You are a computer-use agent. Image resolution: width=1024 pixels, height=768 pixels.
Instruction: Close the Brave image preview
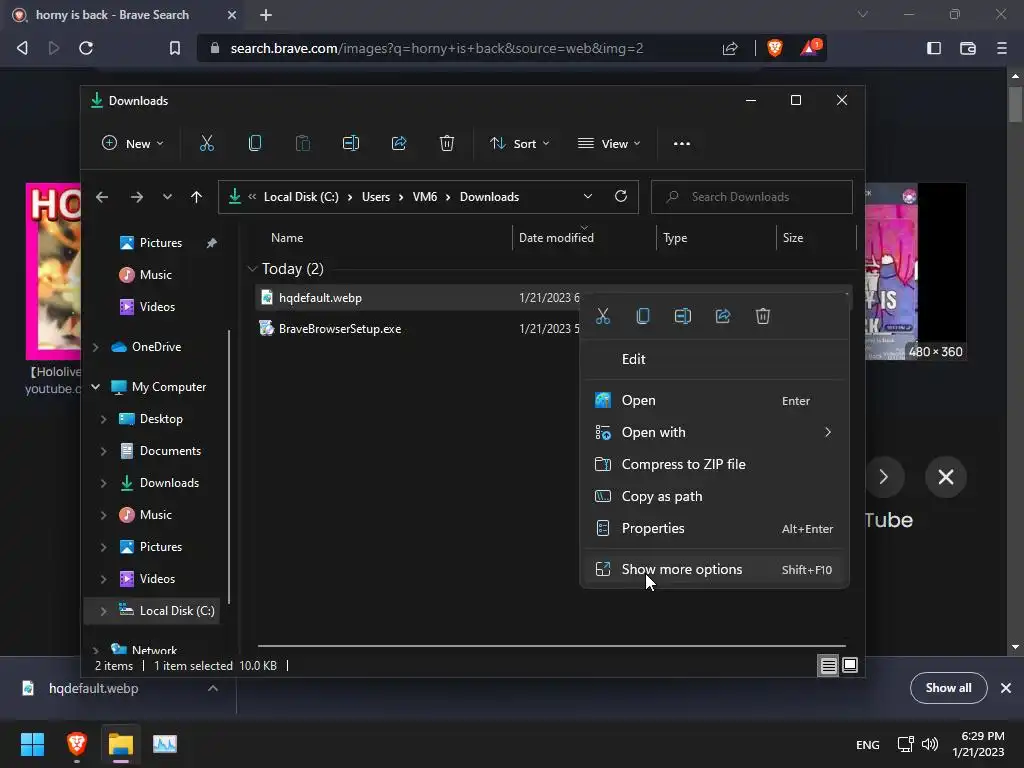tap(946, 477)
